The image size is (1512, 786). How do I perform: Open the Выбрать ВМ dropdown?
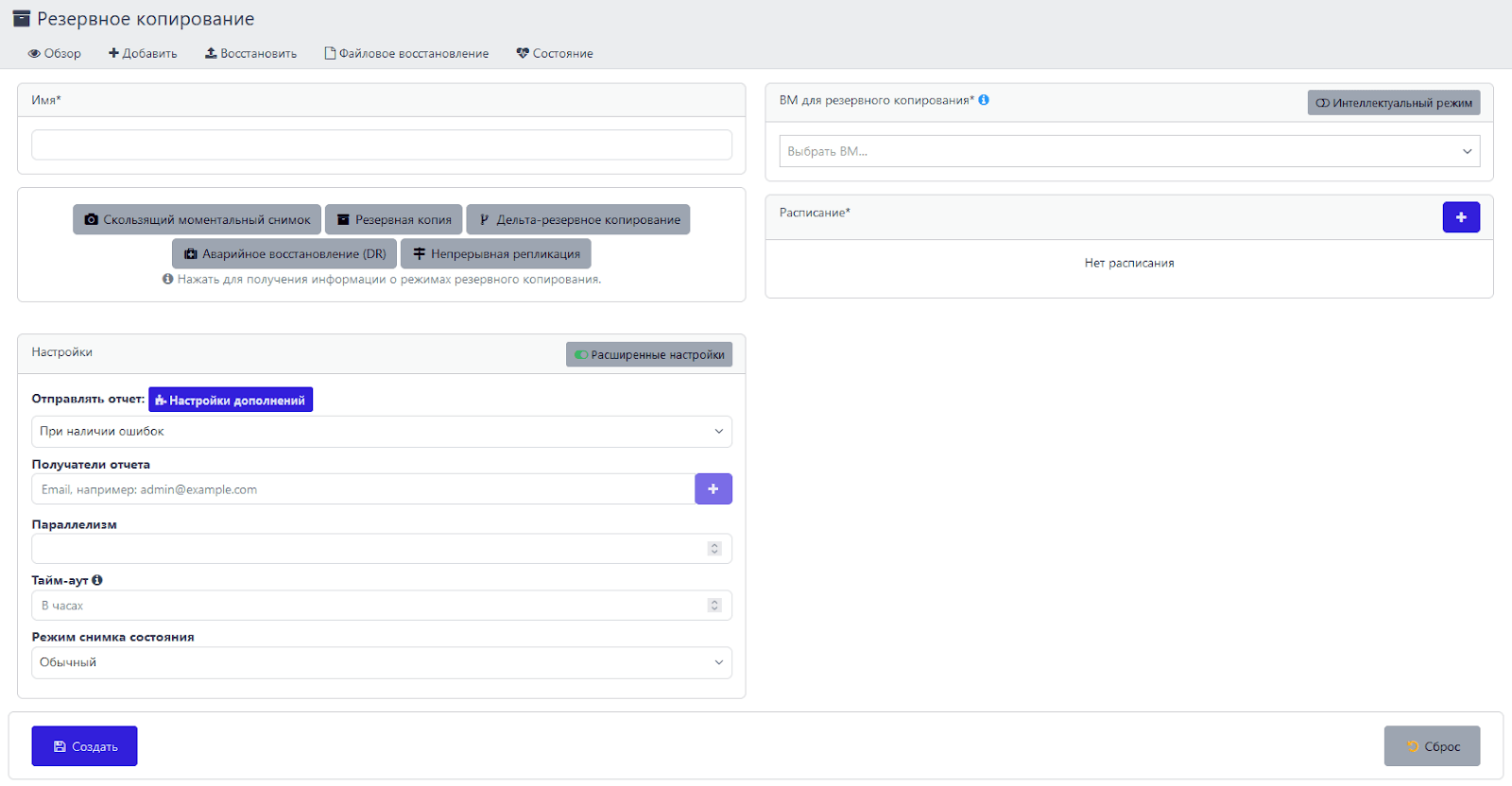1128,151
